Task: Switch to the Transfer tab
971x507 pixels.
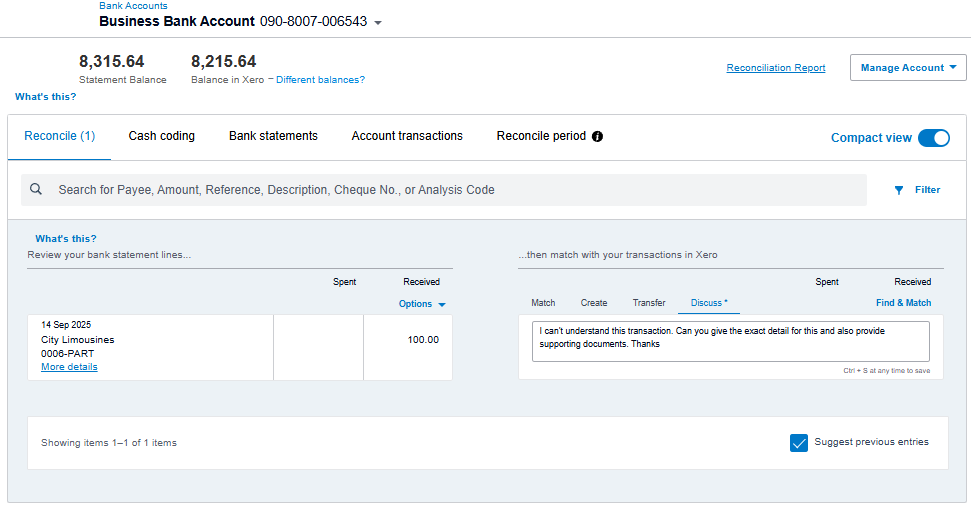Action: (649, 303)
